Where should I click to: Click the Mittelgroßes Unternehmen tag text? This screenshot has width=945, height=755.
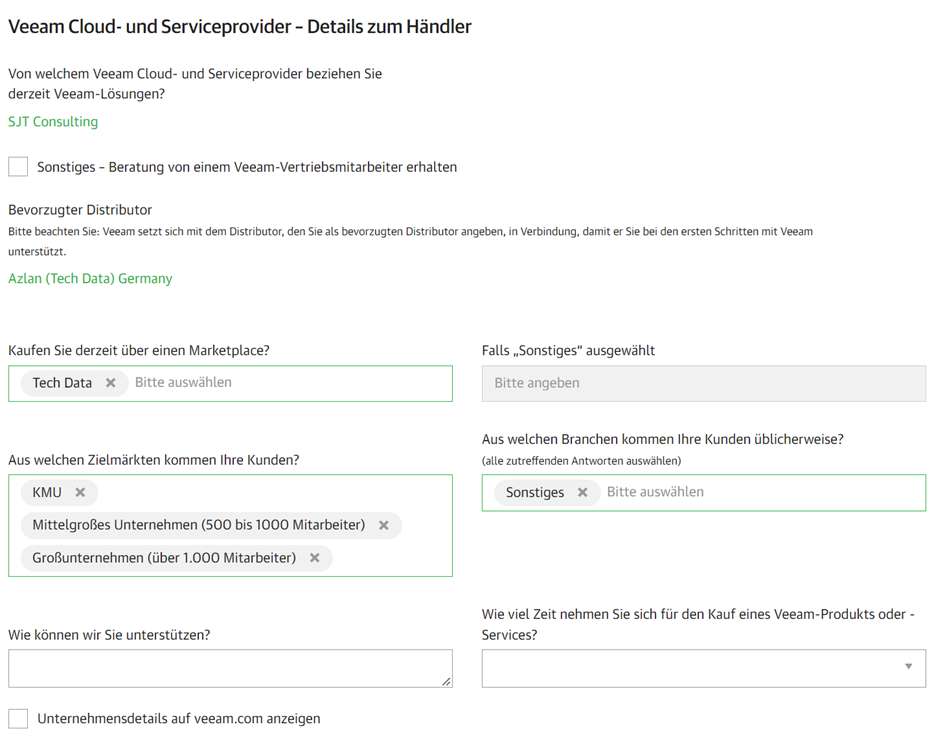tap(199, 525)
